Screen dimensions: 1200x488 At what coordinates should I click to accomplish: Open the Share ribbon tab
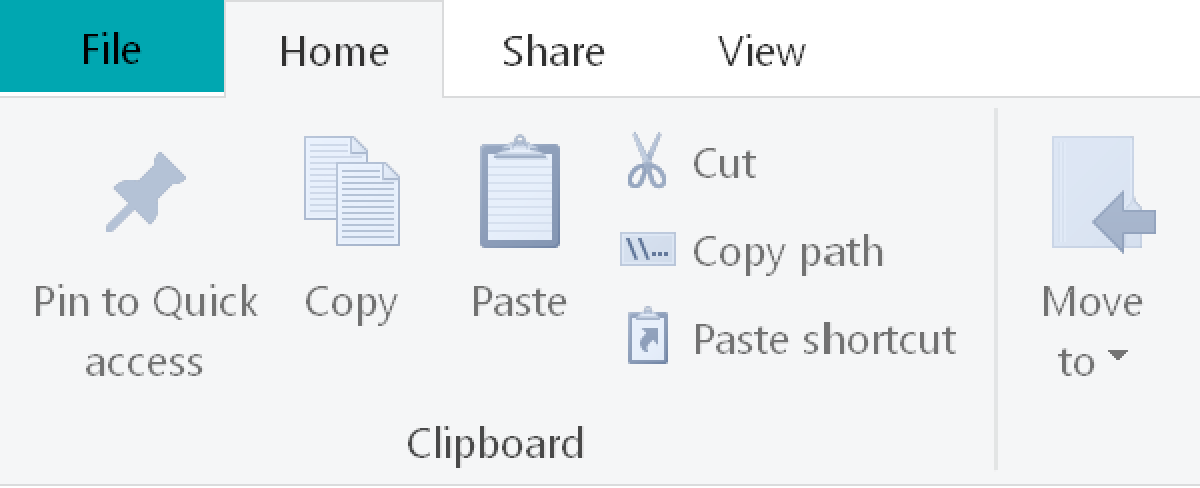click(553, 50)
